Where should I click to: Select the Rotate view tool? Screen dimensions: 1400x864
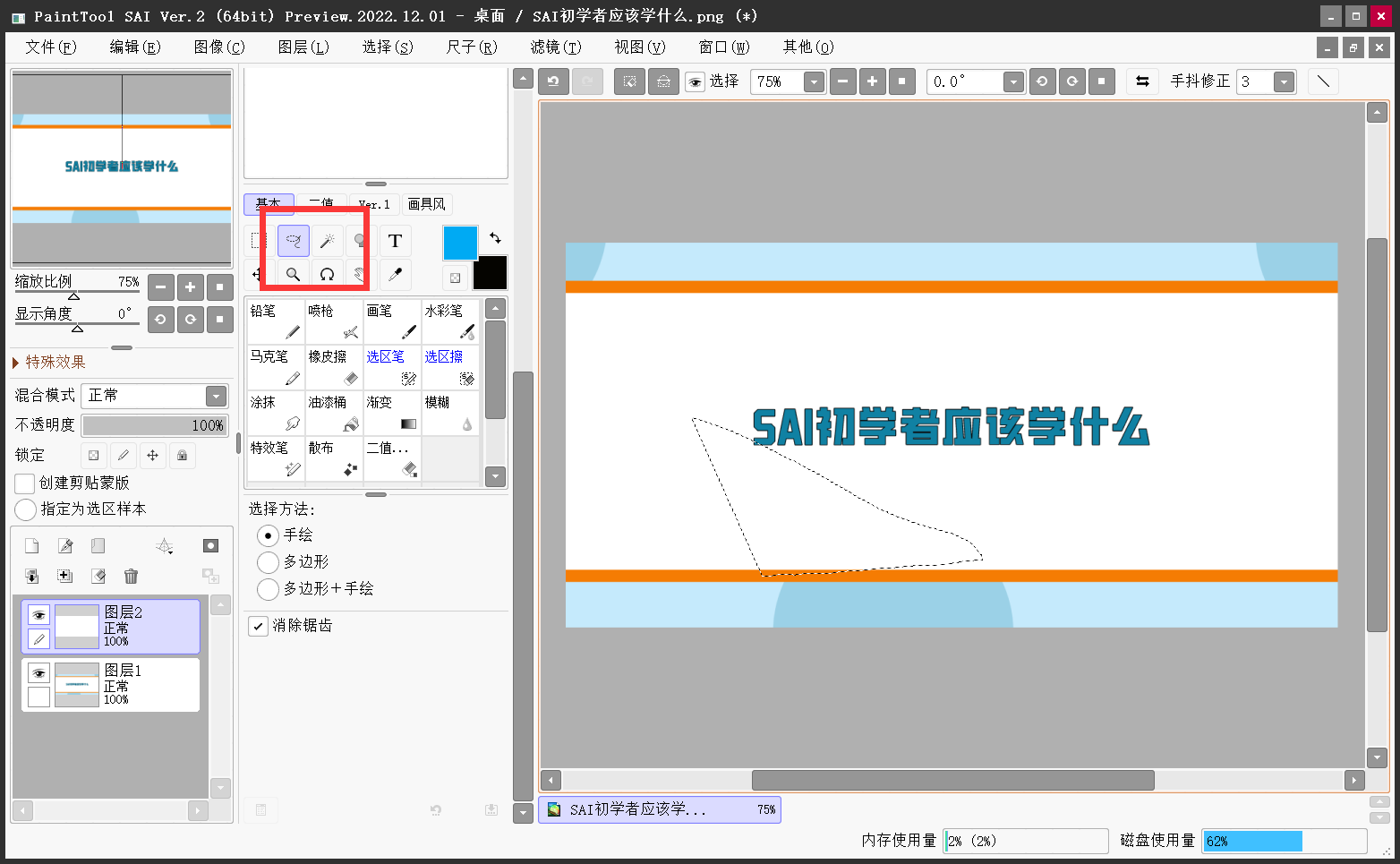pos(327,274)
